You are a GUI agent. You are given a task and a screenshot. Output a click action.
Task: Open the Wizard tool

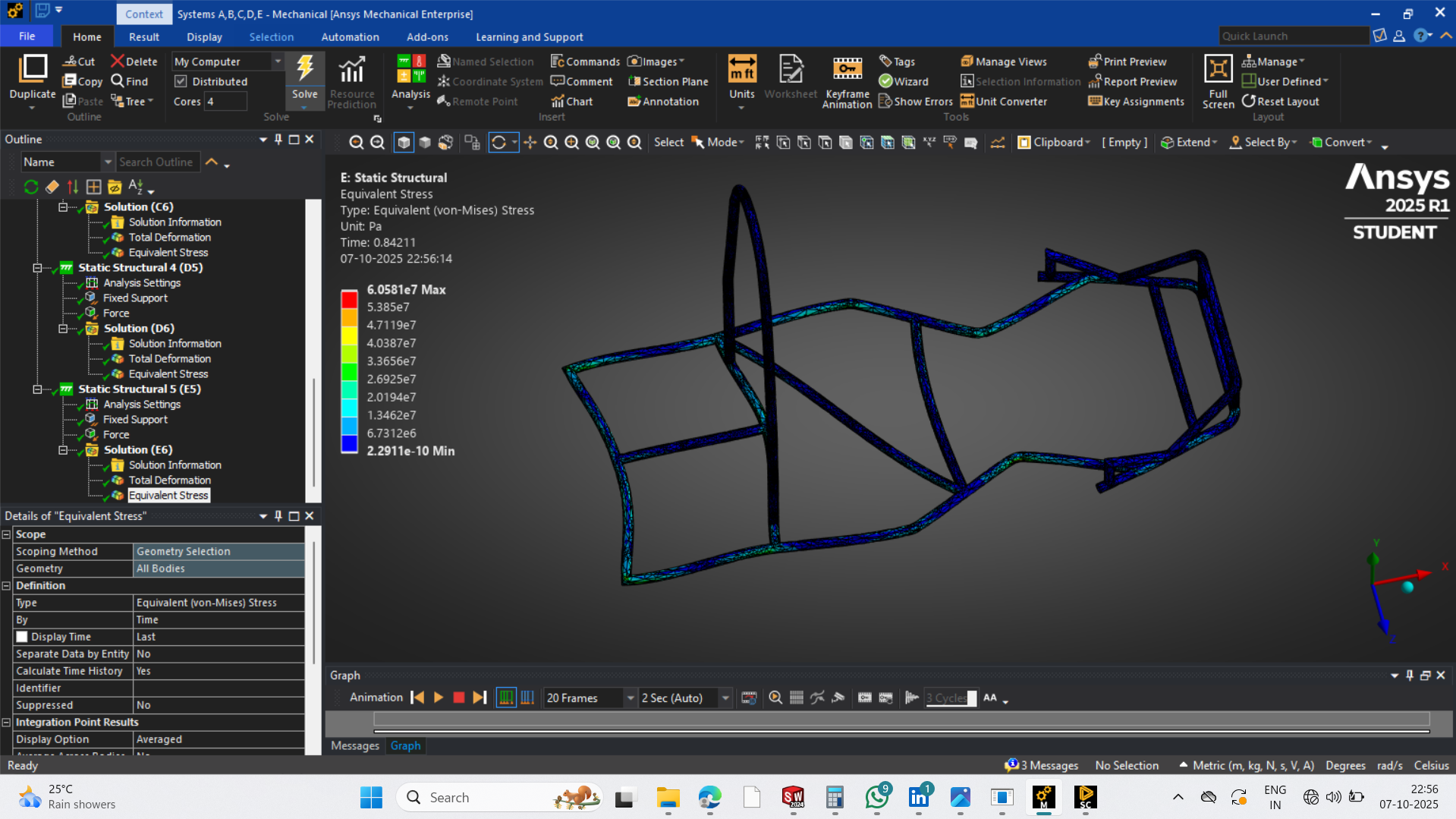pos(903,81)
